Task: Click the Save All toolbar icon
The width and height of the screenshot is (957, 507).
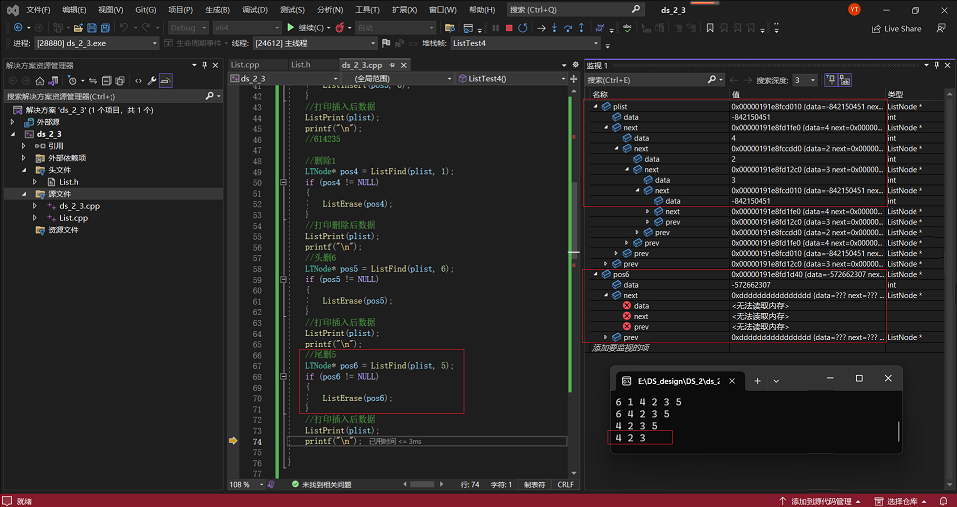Action: (105, 28)
